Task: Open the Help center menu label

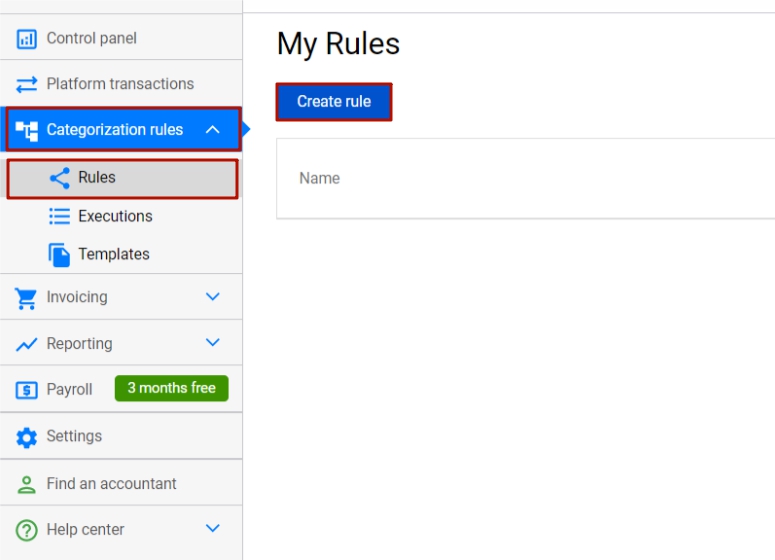Action: [86, 529]
